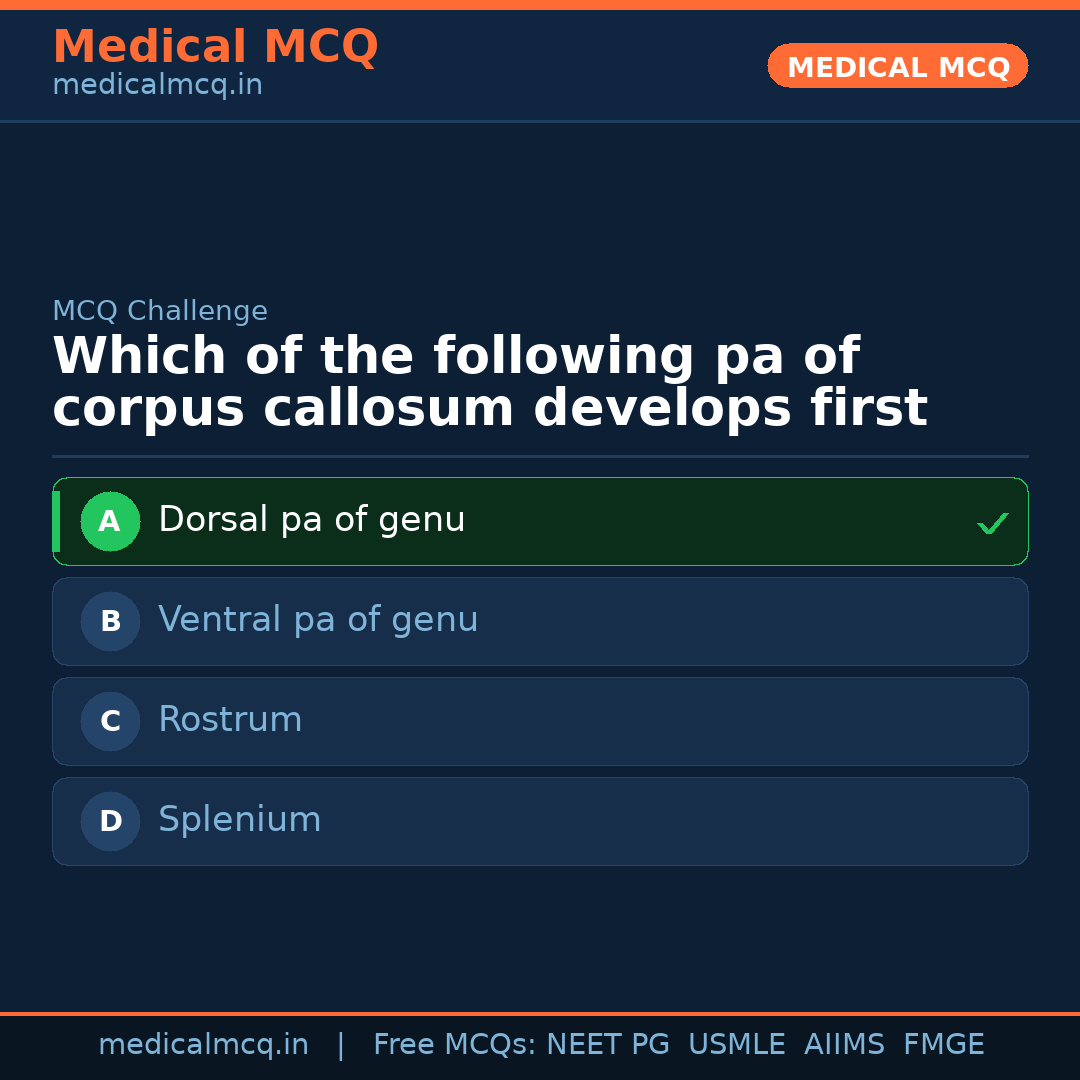This screenshot has width=1080, height=1080.
Task: Expand the highlighted answer A panel
Action: coord(540,521)
